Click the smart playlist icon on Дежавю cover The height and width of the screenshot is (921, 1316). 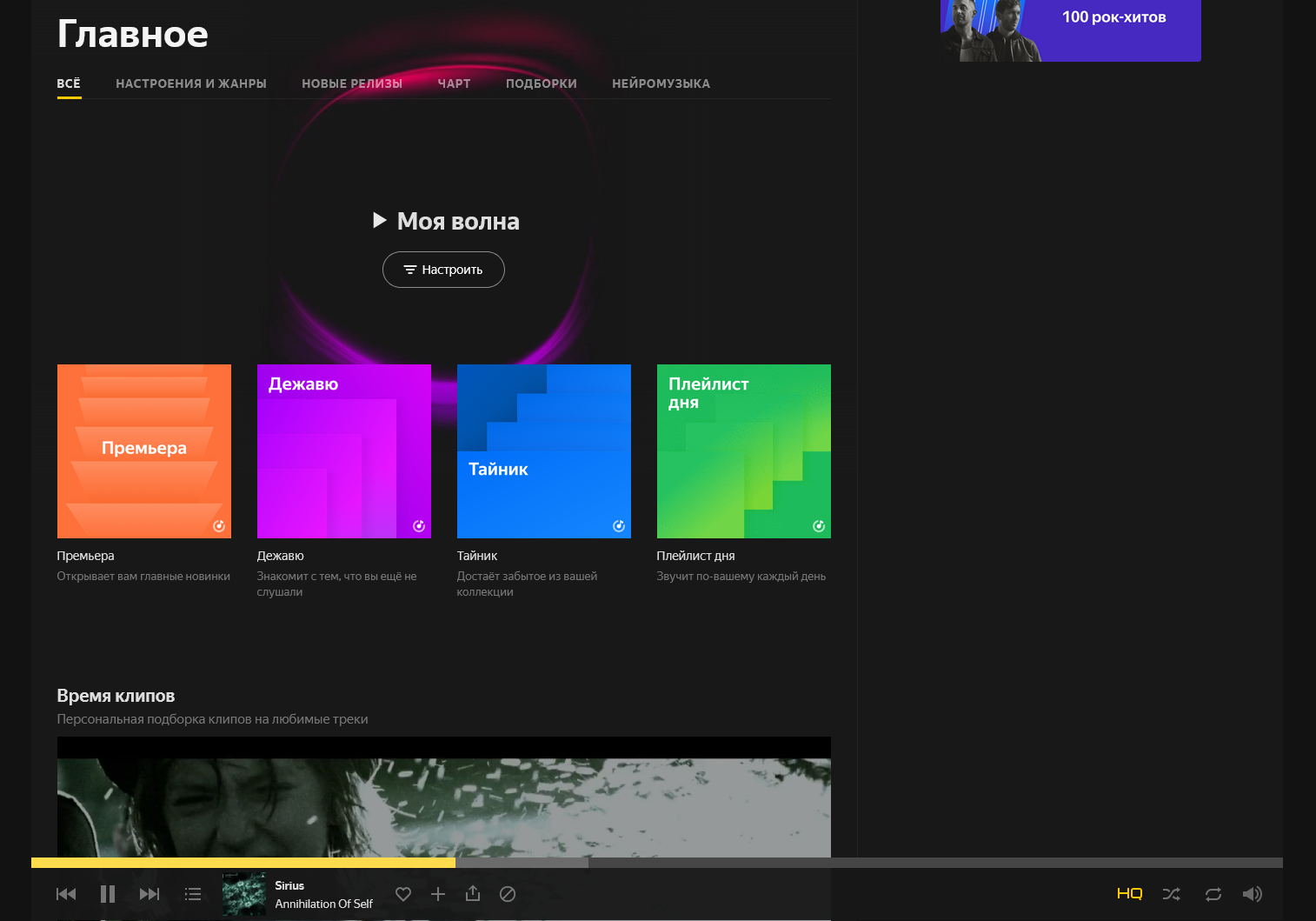tap(419, 526)
